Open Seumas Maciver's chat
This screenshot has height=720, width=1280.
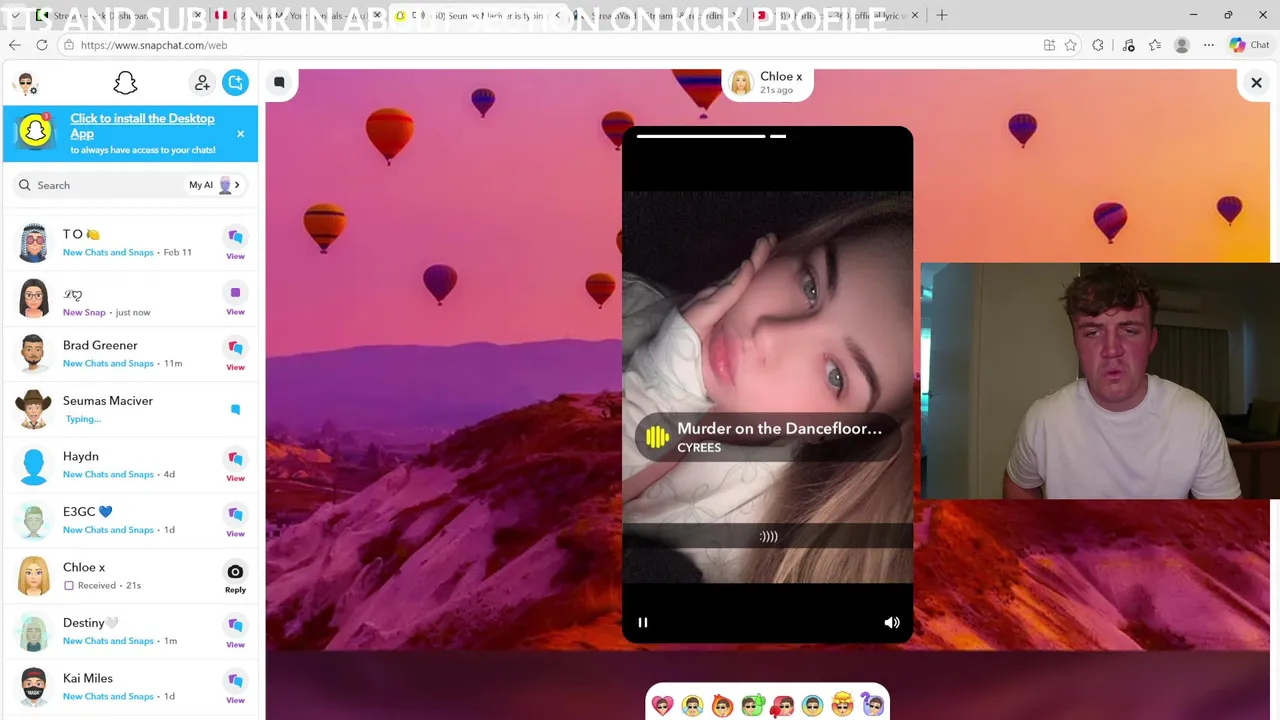click(x=130, y=409)
